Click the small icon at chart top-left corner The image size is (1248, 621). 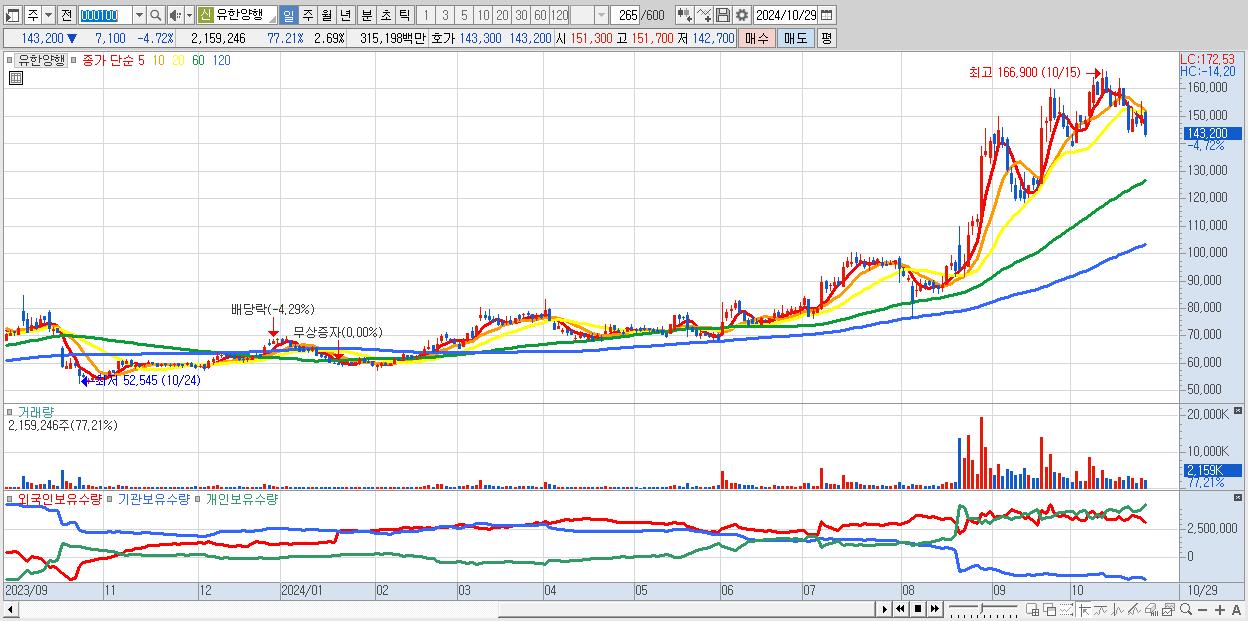point(14,77)
